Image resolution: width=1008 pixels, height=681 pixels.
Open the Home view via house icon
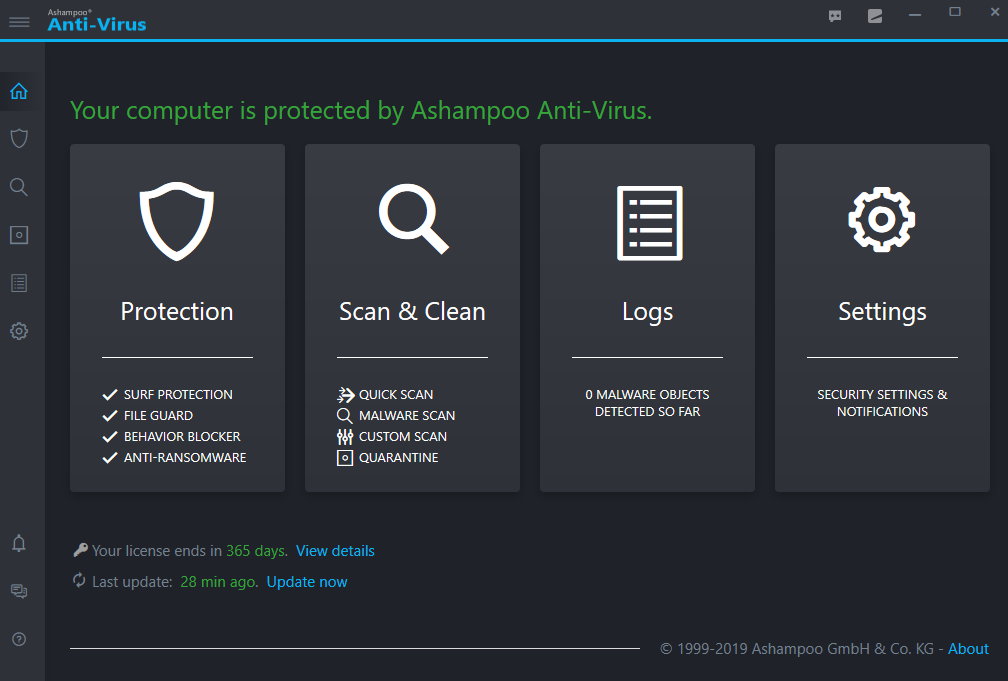(18, 91)
